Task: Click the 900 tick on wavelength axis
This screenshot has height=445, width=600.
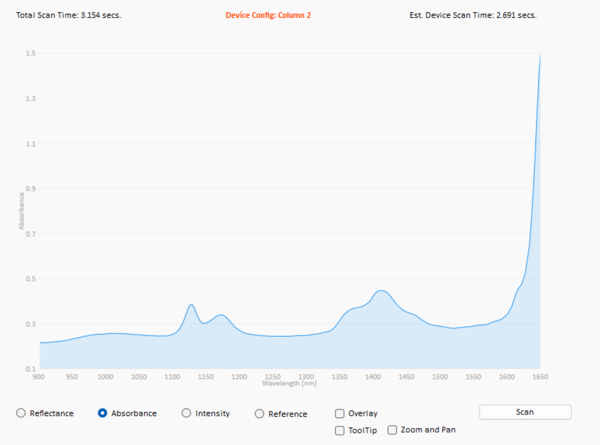Action: click(x=39, y=377)
